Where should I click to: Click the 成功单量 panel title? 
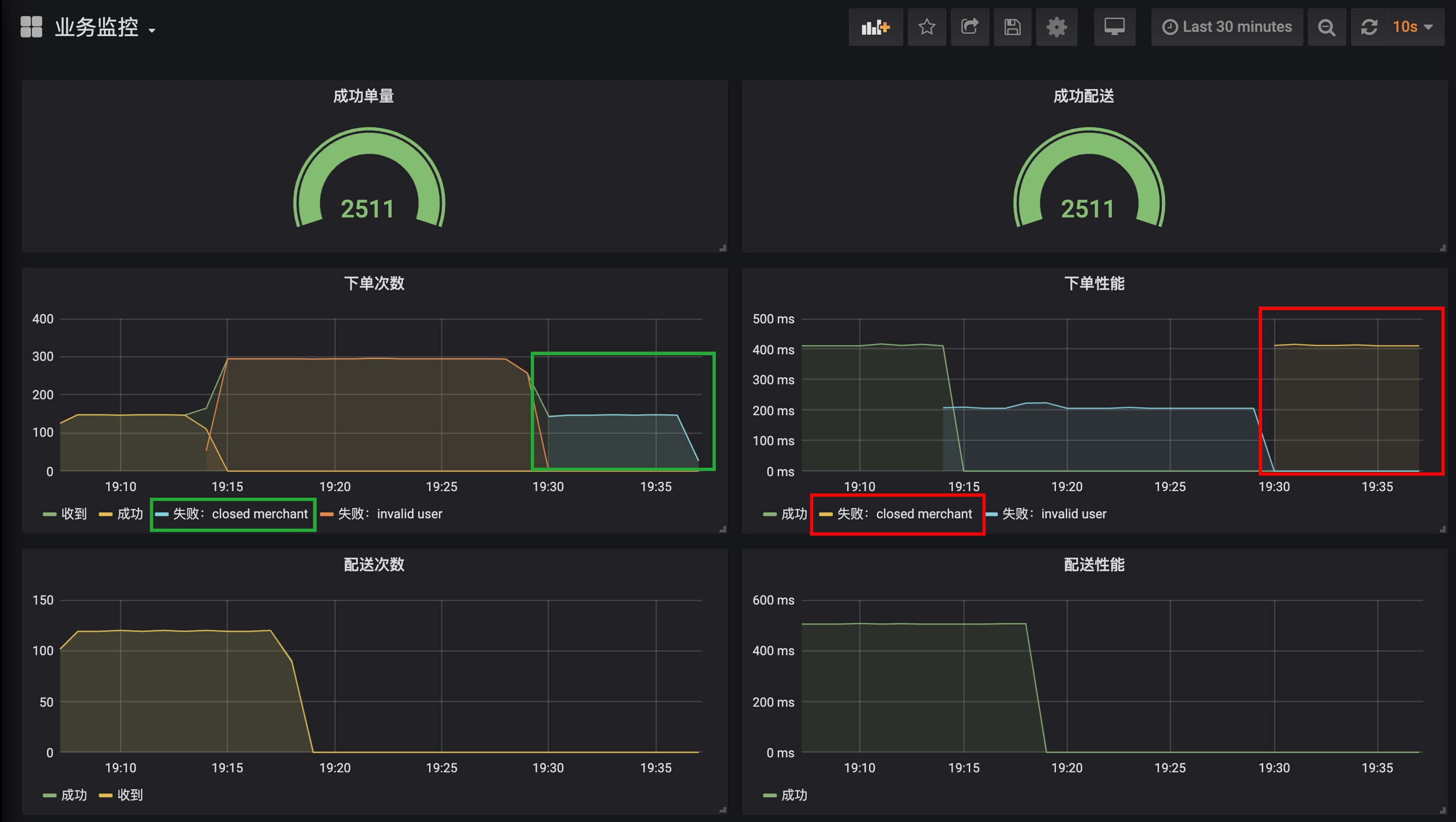tap(363, 96)
